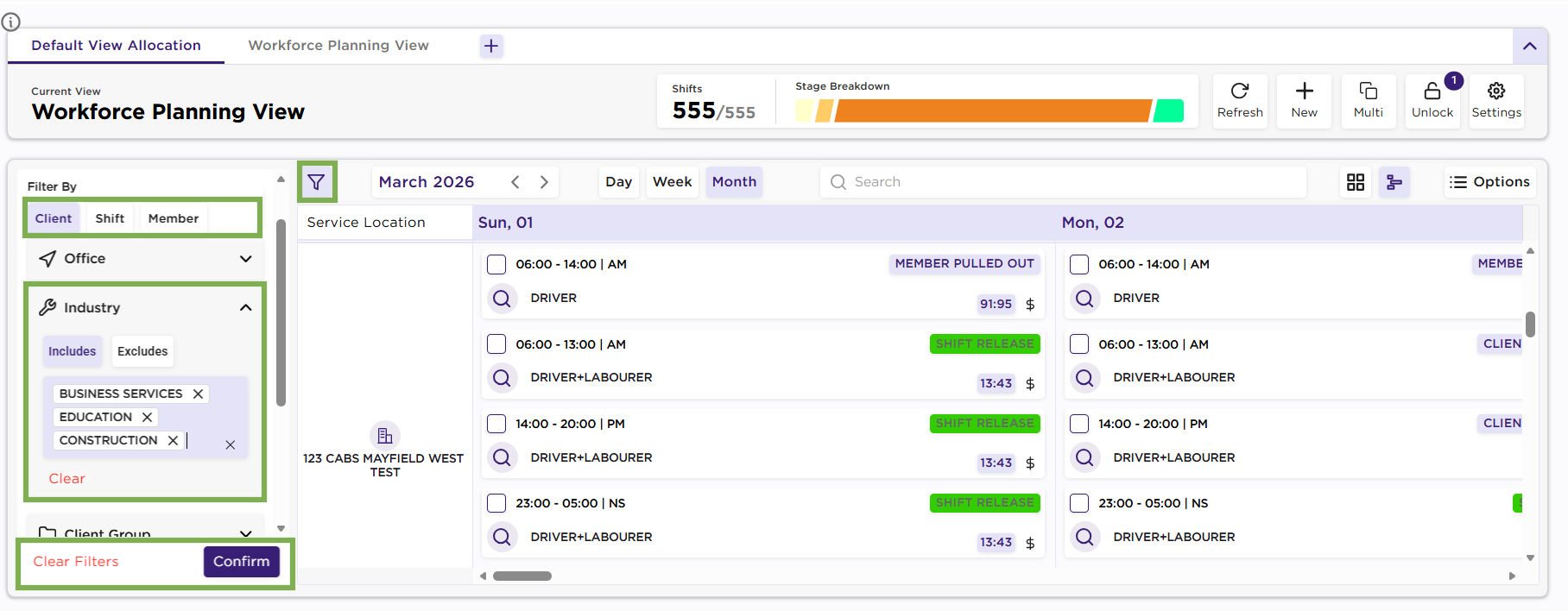Image resolution: width=1568 pixels, height=611 pixels.
Task: Tick Monday 14:00 - 20:00 PM shift checkbox
Action: (1079, 424)
